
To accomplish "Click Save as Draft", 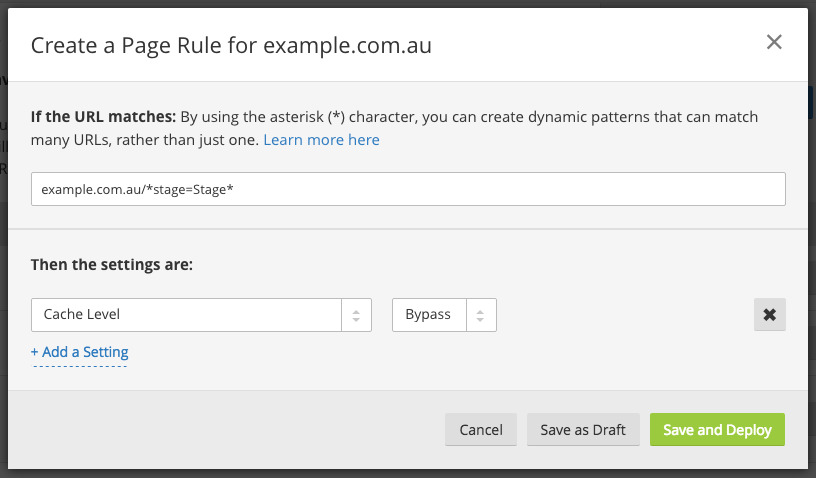I will point(583,430).
